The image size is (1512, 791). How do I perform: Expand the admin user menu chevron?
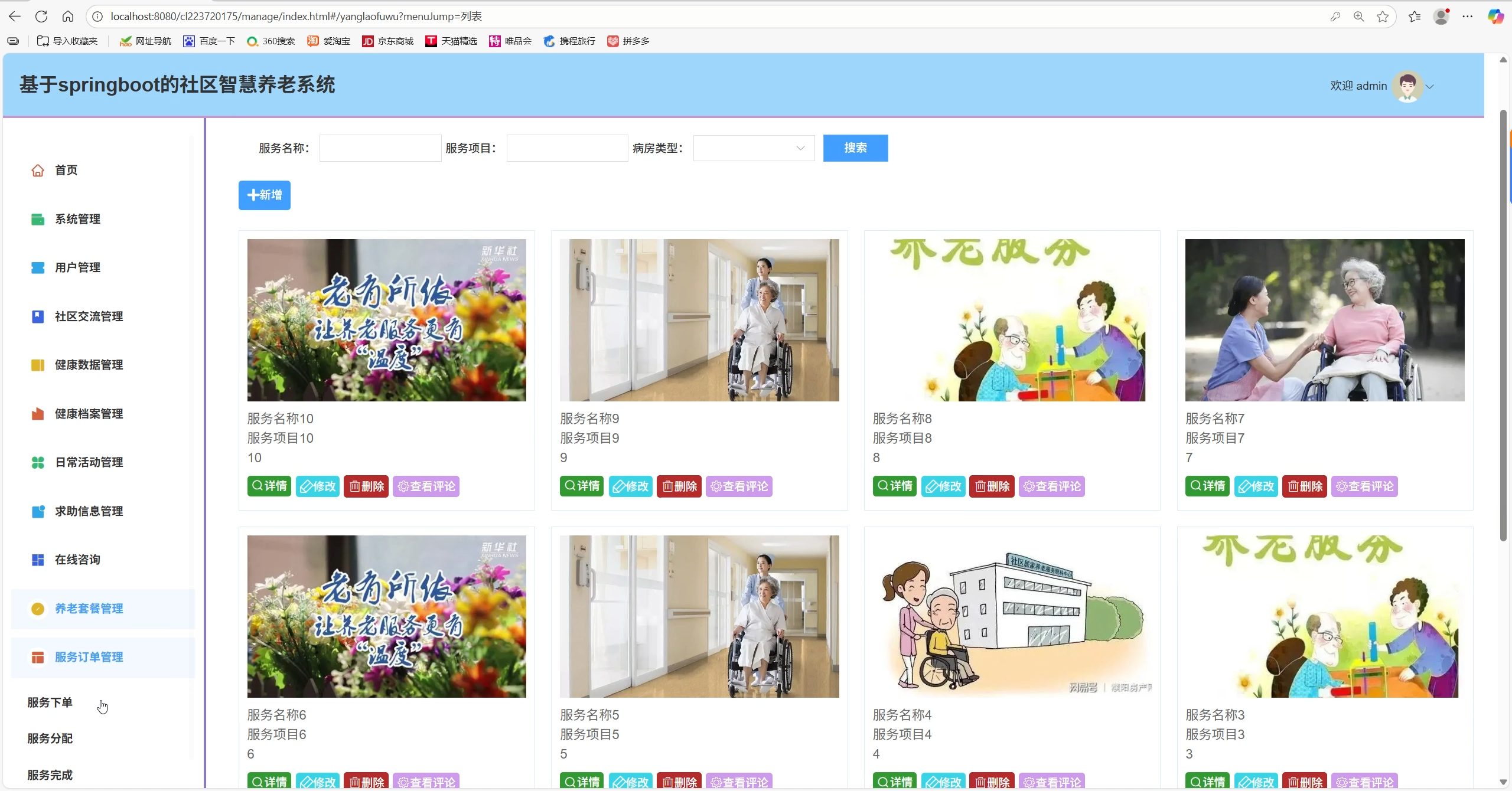[x=1430, y=87]
